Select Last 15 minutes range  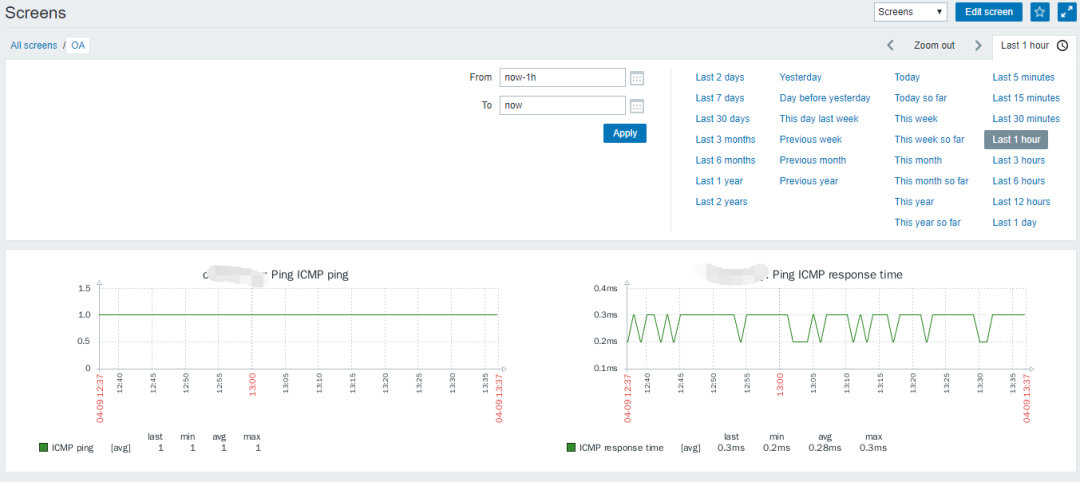[1026, 98]
